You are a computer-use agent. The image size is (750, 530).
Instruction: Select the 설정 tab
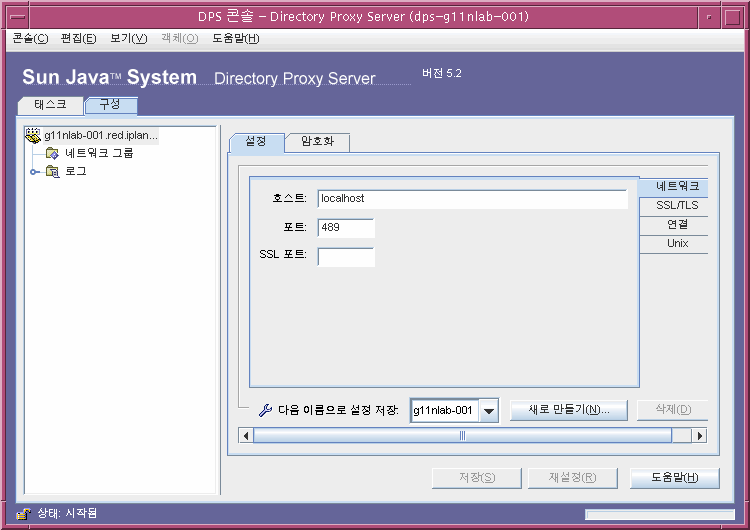click(256, 142)
